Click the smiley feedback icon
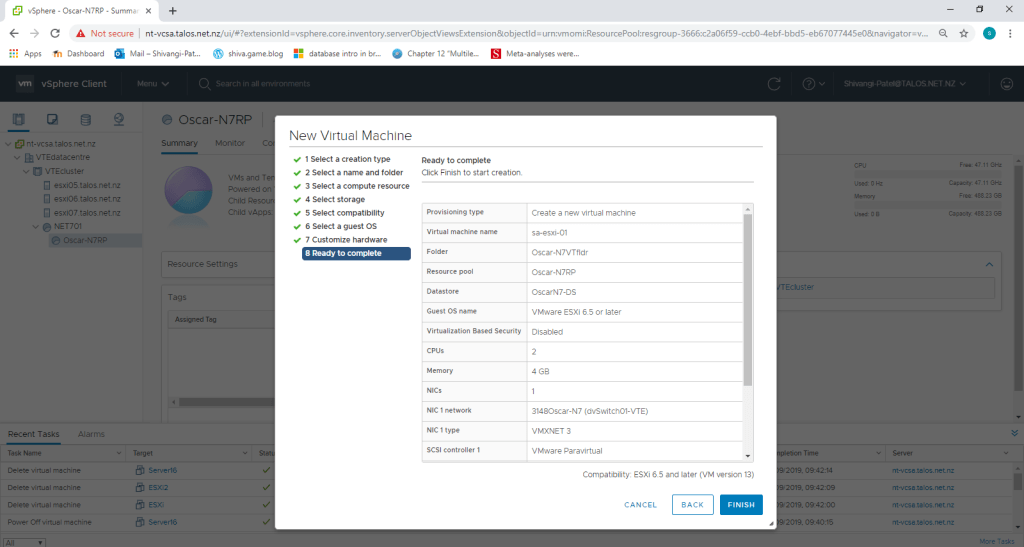 click(x=1006, y=84)
